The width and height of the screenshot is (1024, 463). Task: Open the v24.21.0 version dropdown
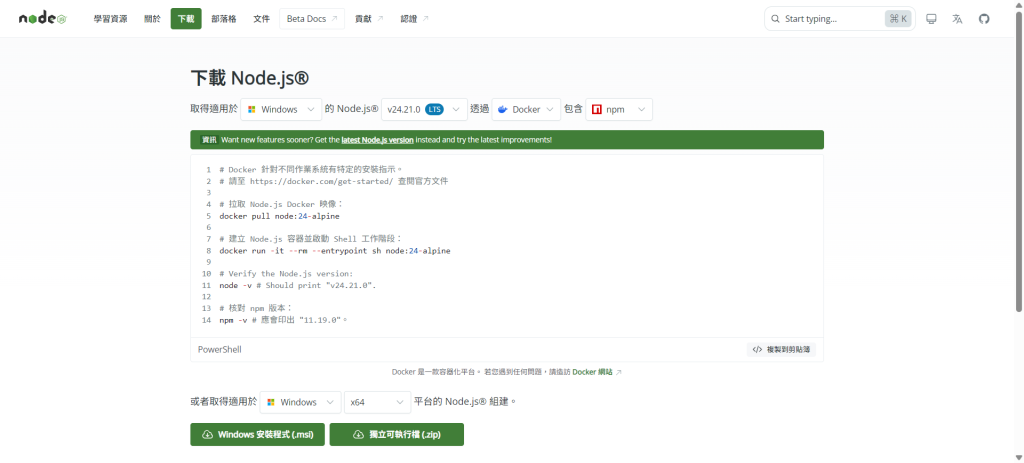[424, 110]
